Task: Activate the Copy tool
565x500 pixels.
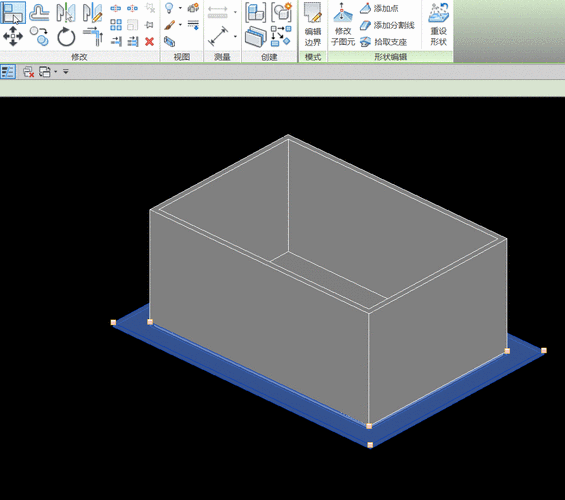Action: tap(39, 36)
